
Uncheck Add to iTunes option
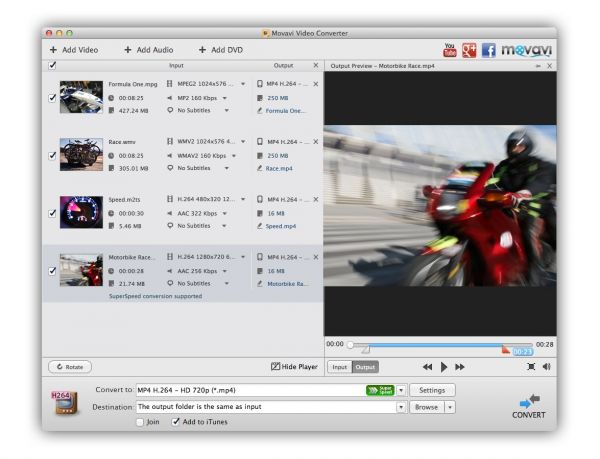pos(175,422)
